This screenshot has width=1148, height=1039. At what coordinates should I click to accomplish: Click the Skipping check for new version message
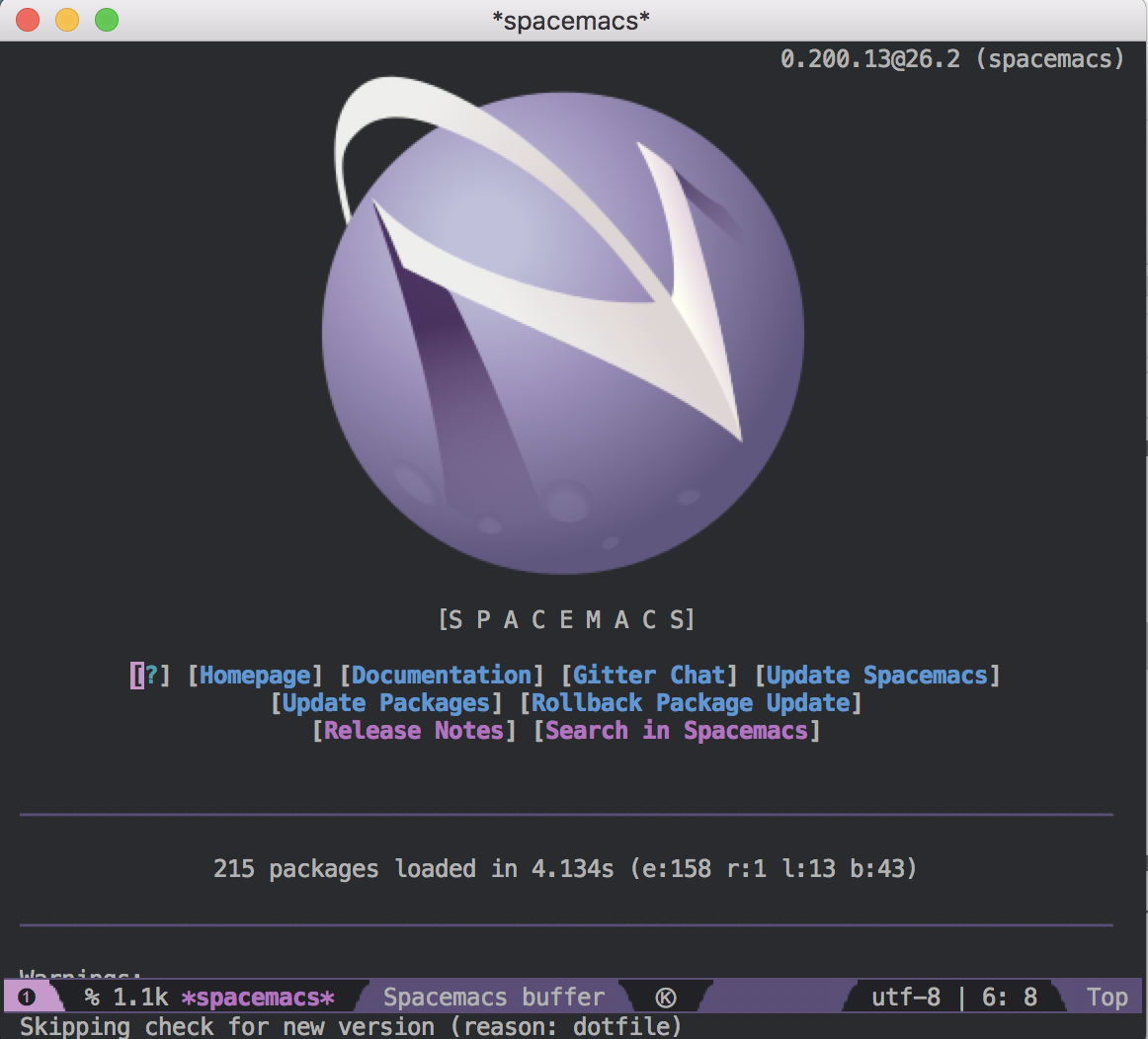coord(350,1026)
